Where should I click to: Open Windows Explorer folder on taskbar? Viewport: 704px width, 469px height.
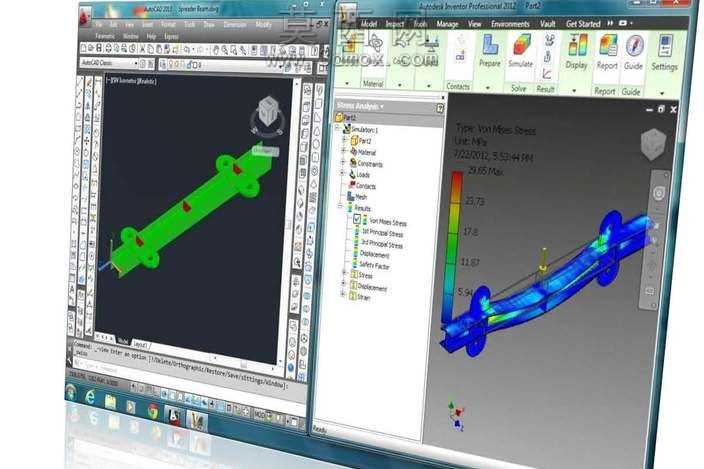coord(110,401)
